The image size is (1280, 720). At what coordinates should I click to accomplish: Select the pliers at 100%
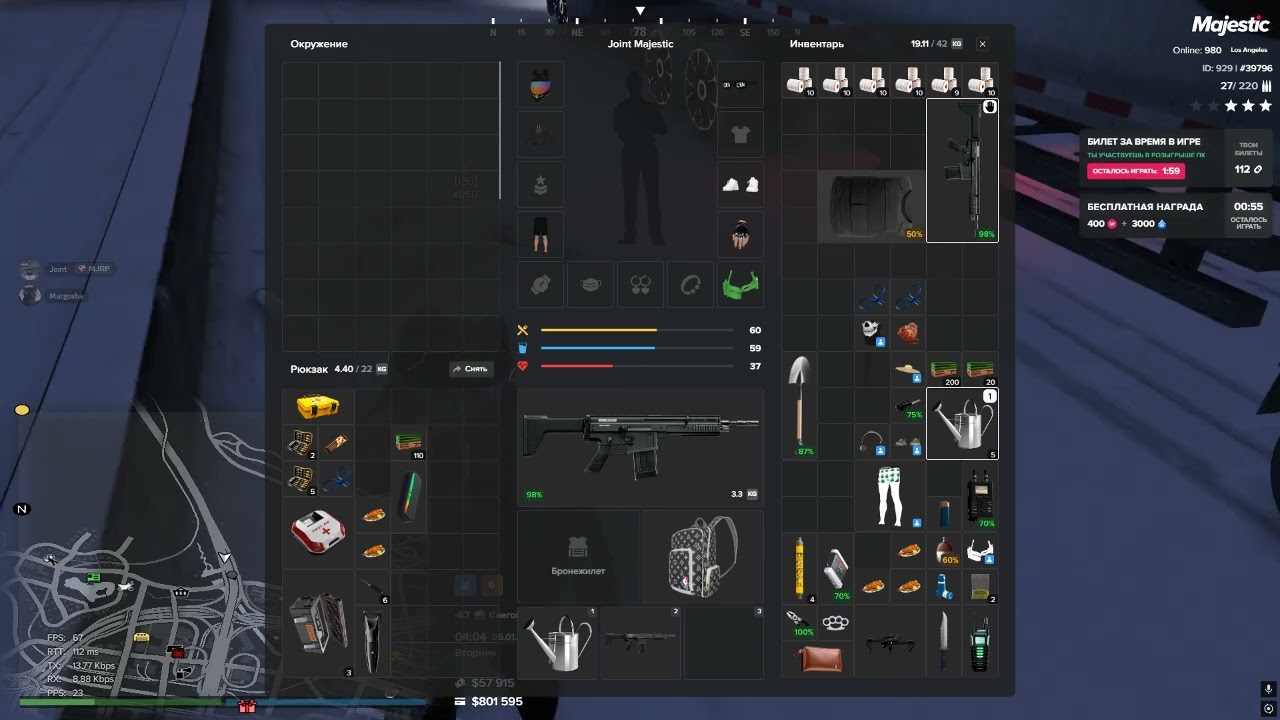(799, 622)
